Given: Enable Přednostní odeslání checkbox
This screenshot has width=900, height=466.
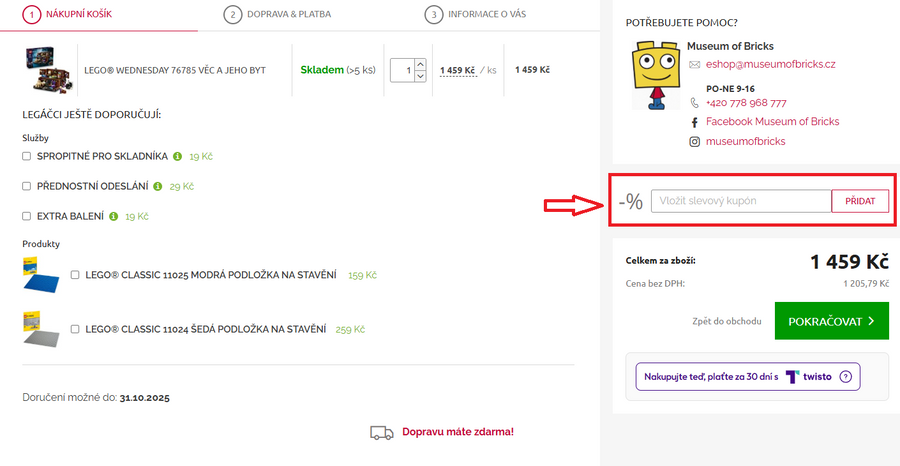Looking at the screenshot, I should pyautogui.click(x=26, y=186).
